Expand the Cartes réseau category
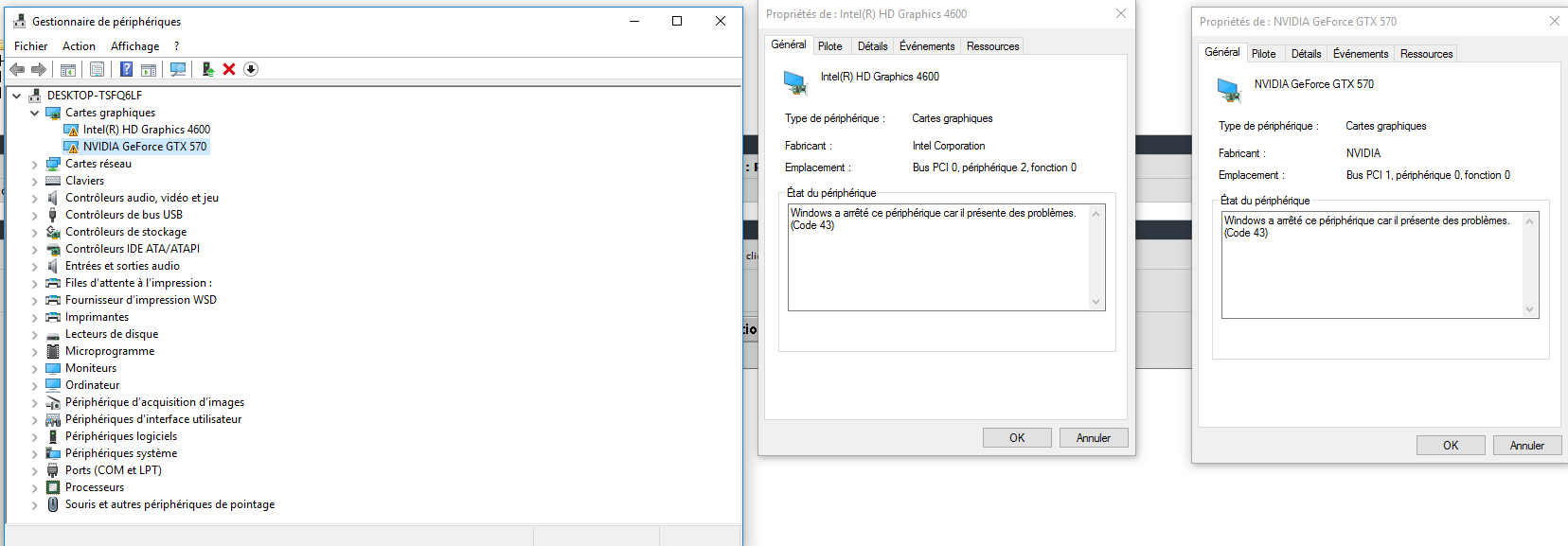The image size is (1568, 546). pos(35,164)
